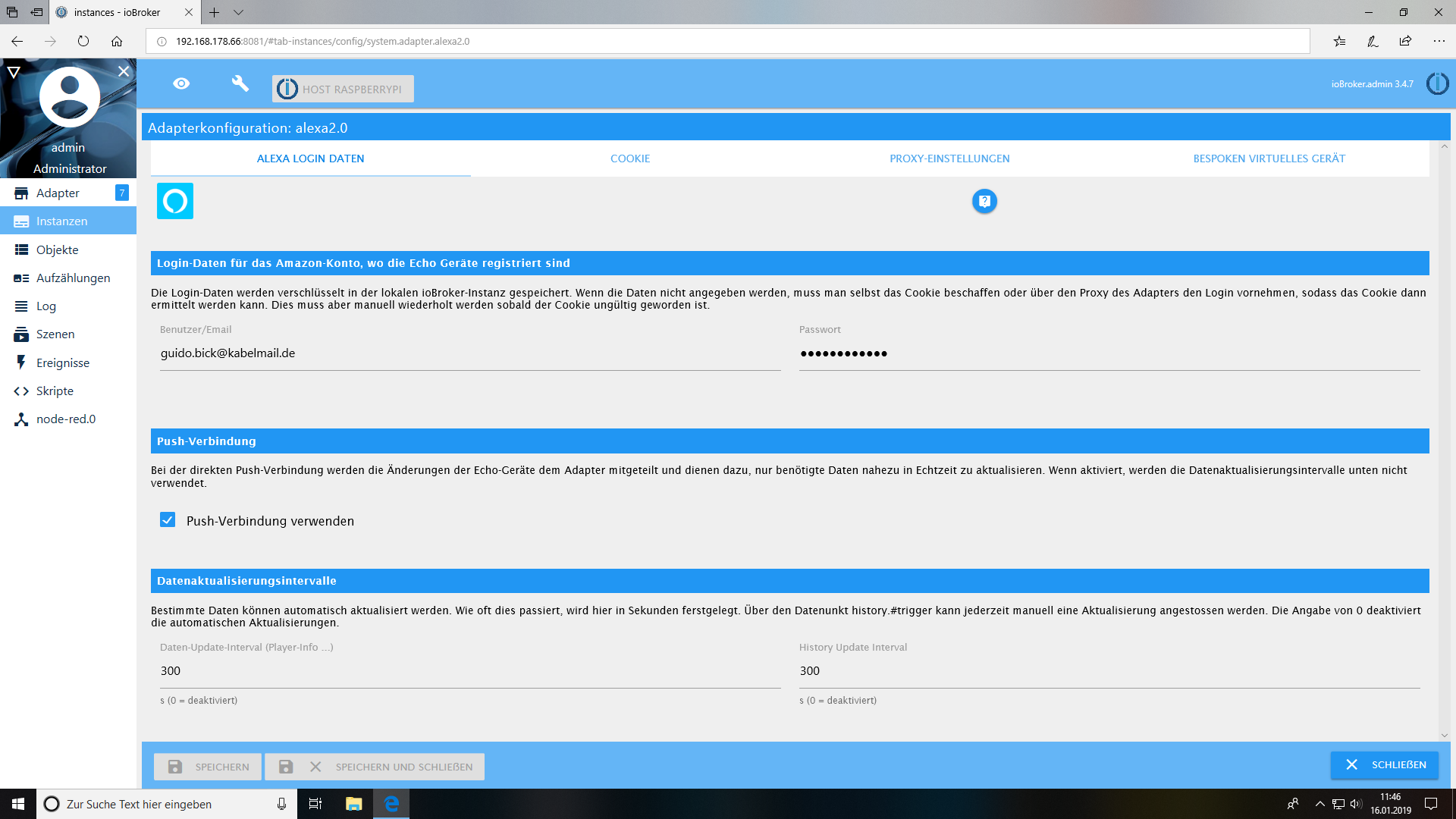Image resolution: width=1456 pixels, height=819 pixels.
Task: Click the History Update Interval field
Action: 1109,671
